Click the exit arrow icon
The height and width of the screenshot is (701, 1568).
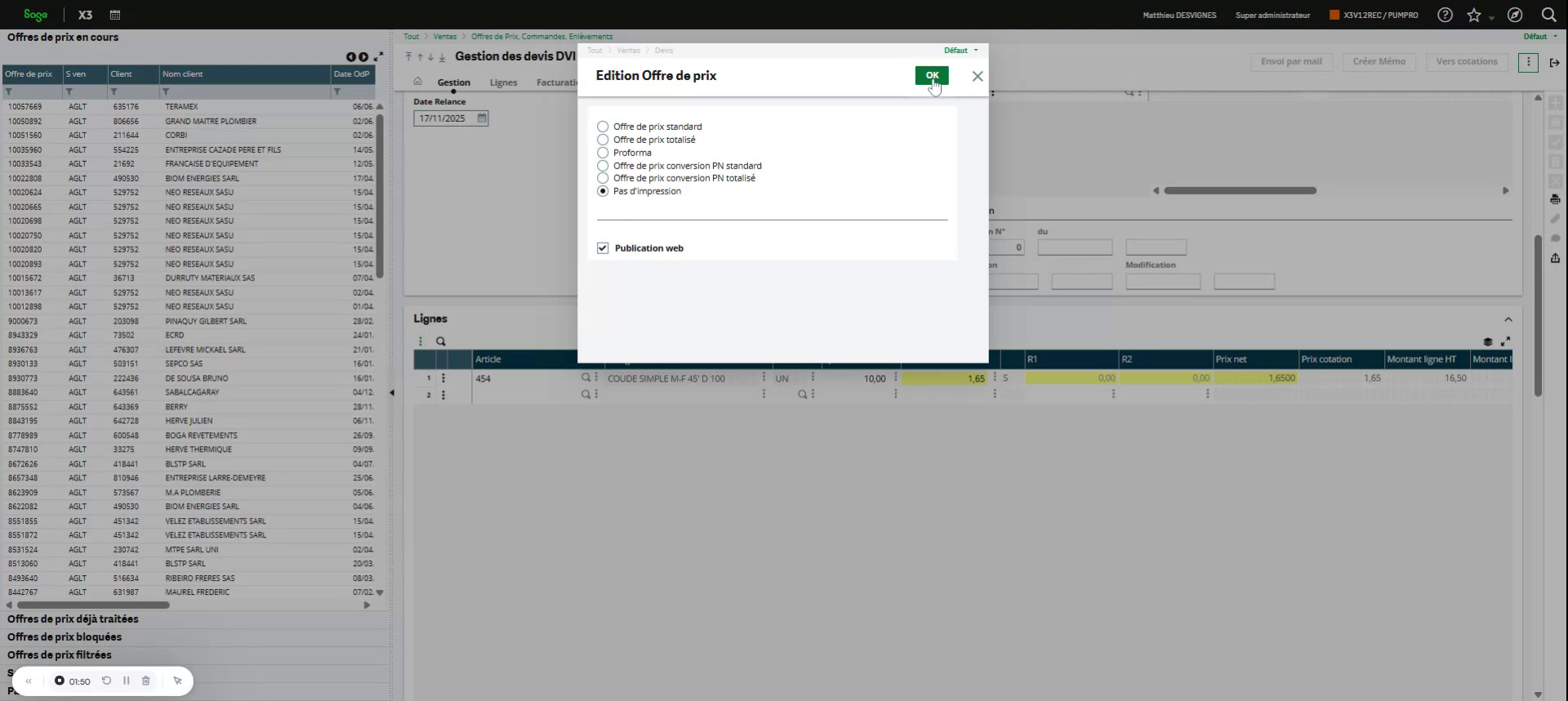(1554, 63)
